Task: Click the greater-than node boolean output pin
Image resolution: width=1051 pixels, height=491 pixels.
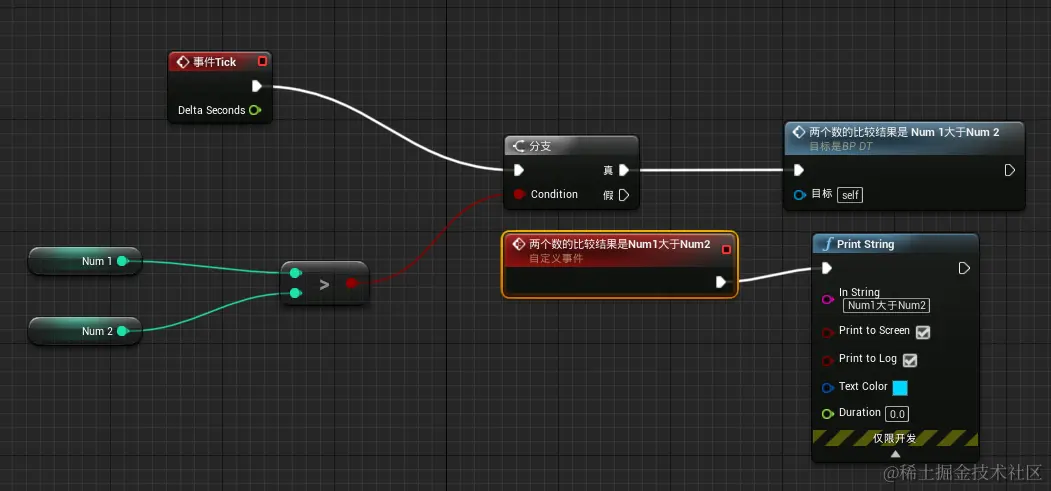Action: (351, 283)
